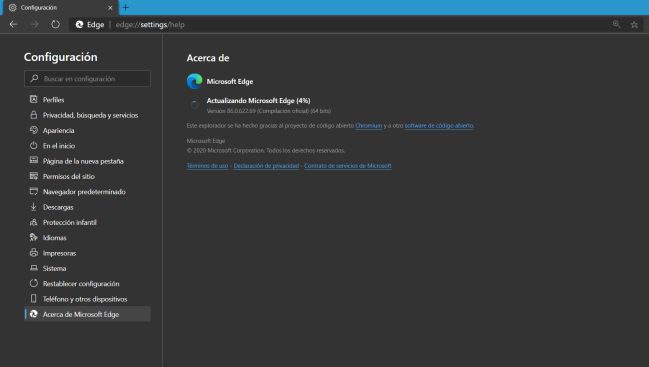This screenshot has width=649, height=367.
Task: Click the version number line
Action: pos(269,111)
